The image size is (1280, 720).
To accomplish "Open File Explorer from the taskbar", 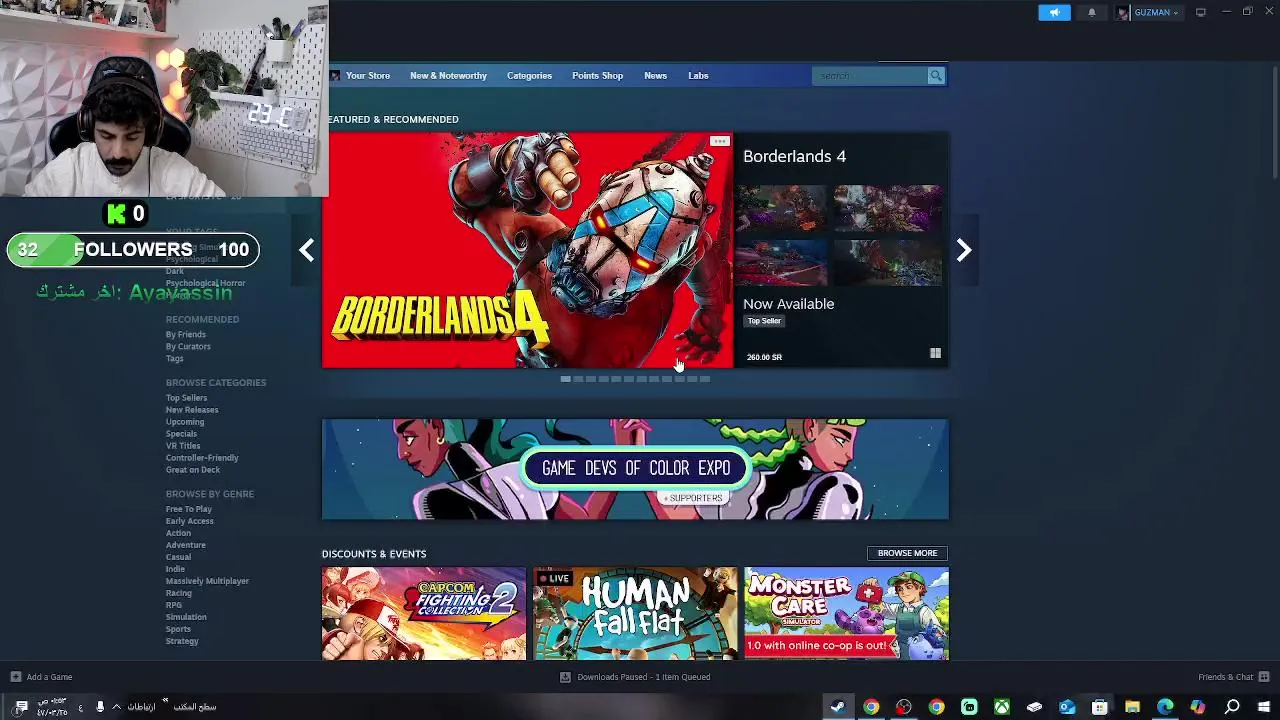I will pyautogui.click(x=1132, y=707).
